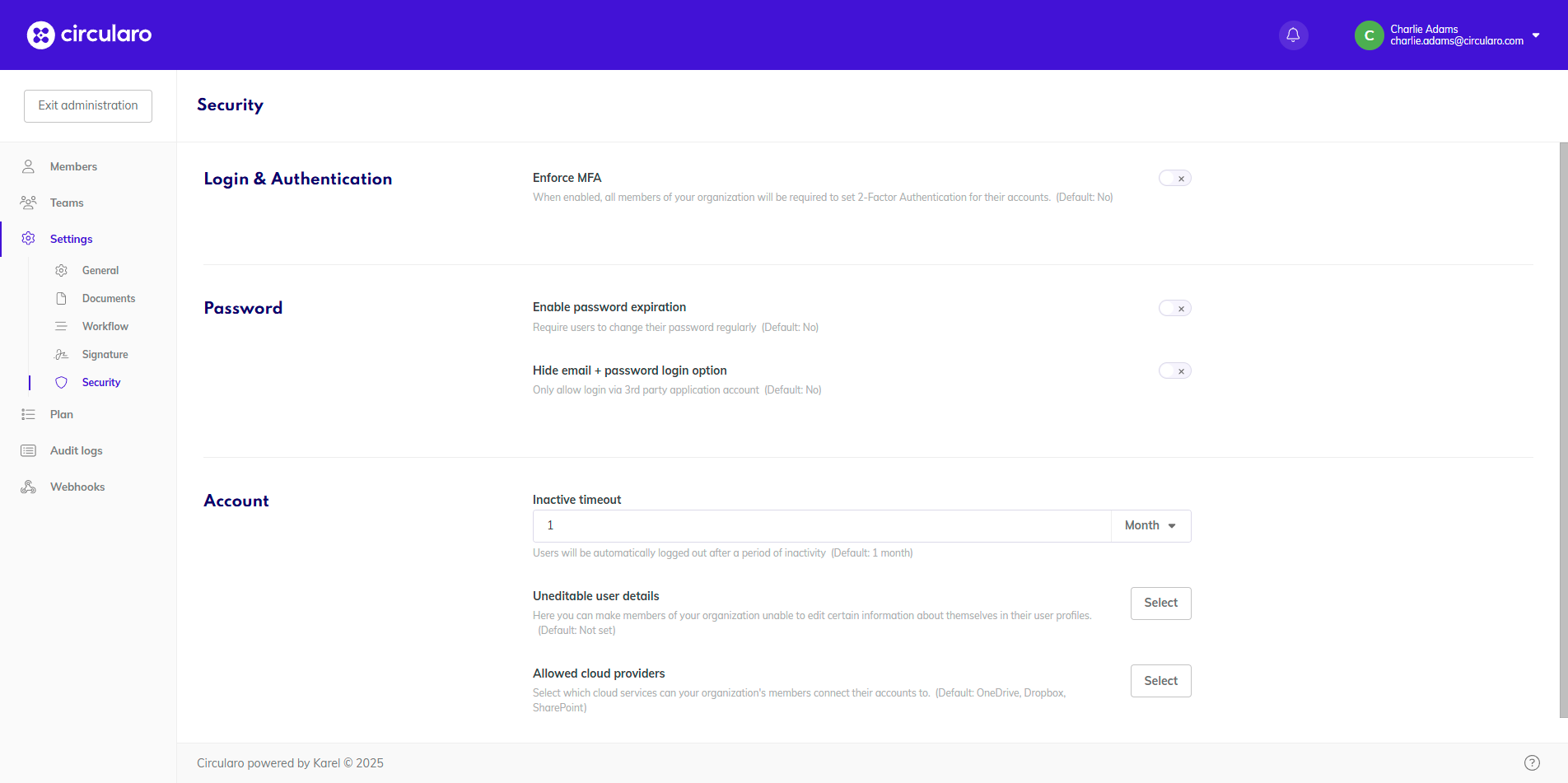This screenshot has width=1568, height=783.
Task: Click Select for Uneditable user details
Action: (1160, 603)
